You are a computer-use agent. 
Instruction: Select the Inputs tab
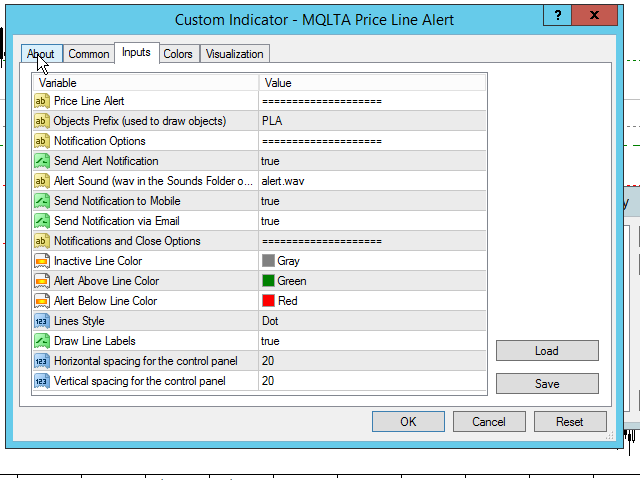click(x=136, y=53)
